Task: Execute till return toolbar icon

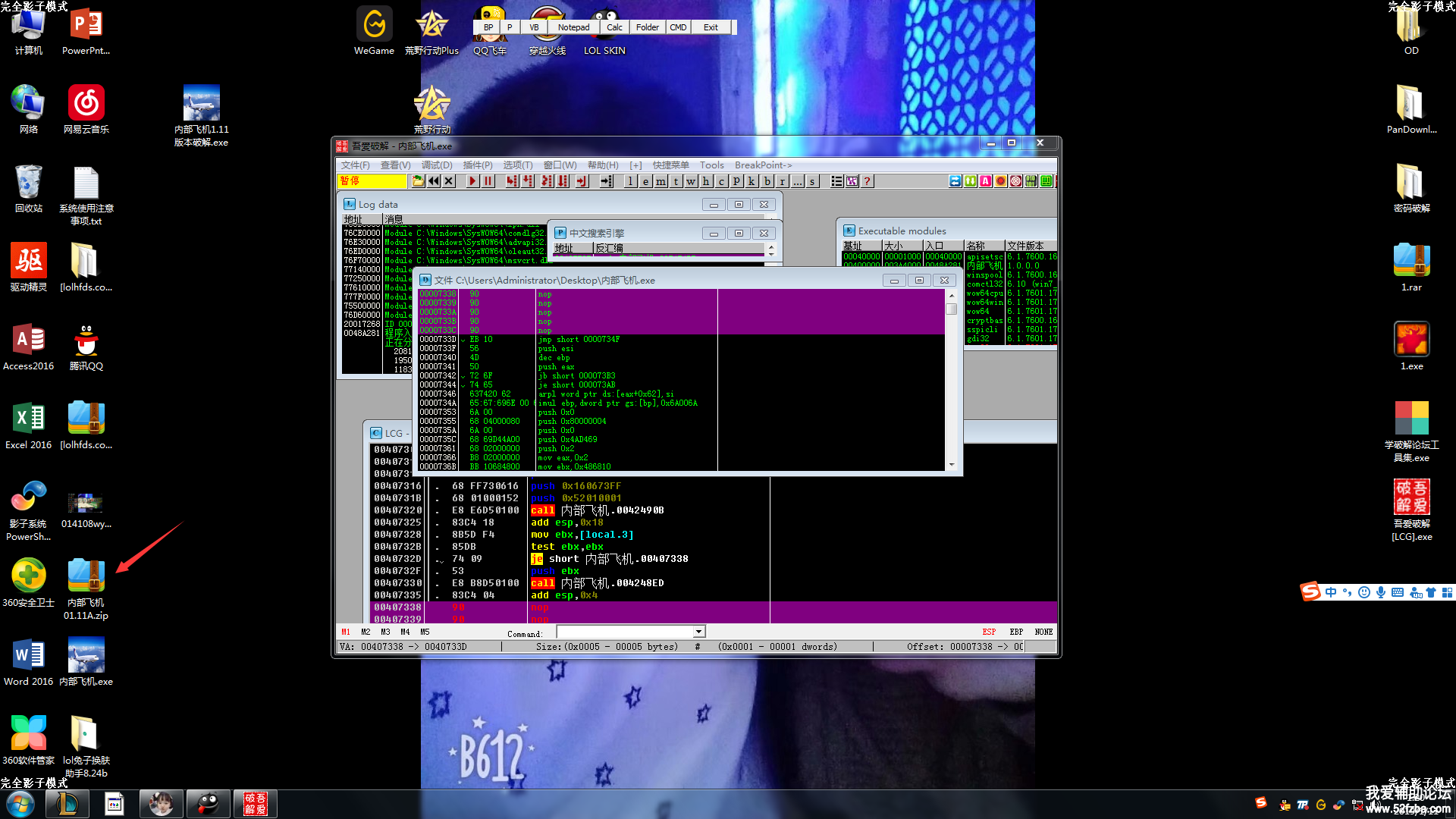Action: (582, 181)
